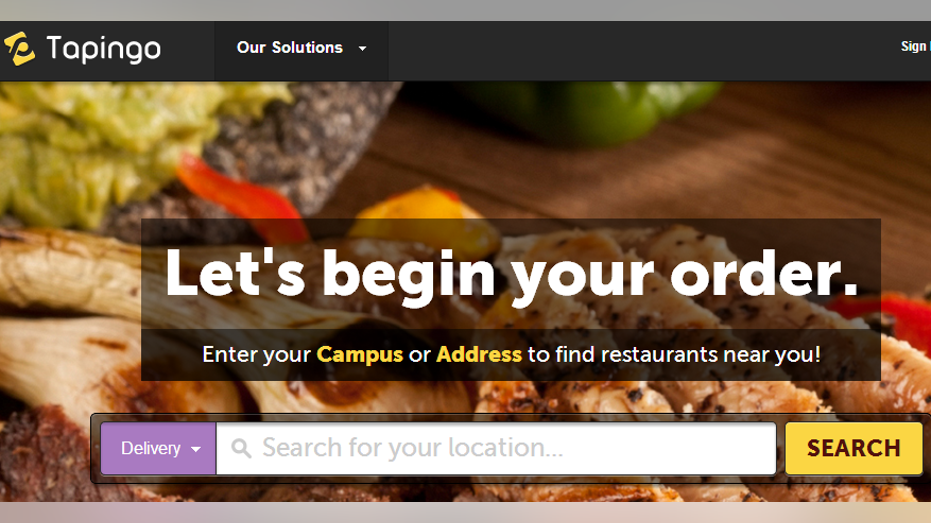931x523 pixels.
Task: Click the empty dark navigation bar area
Action: click(641, 50)
